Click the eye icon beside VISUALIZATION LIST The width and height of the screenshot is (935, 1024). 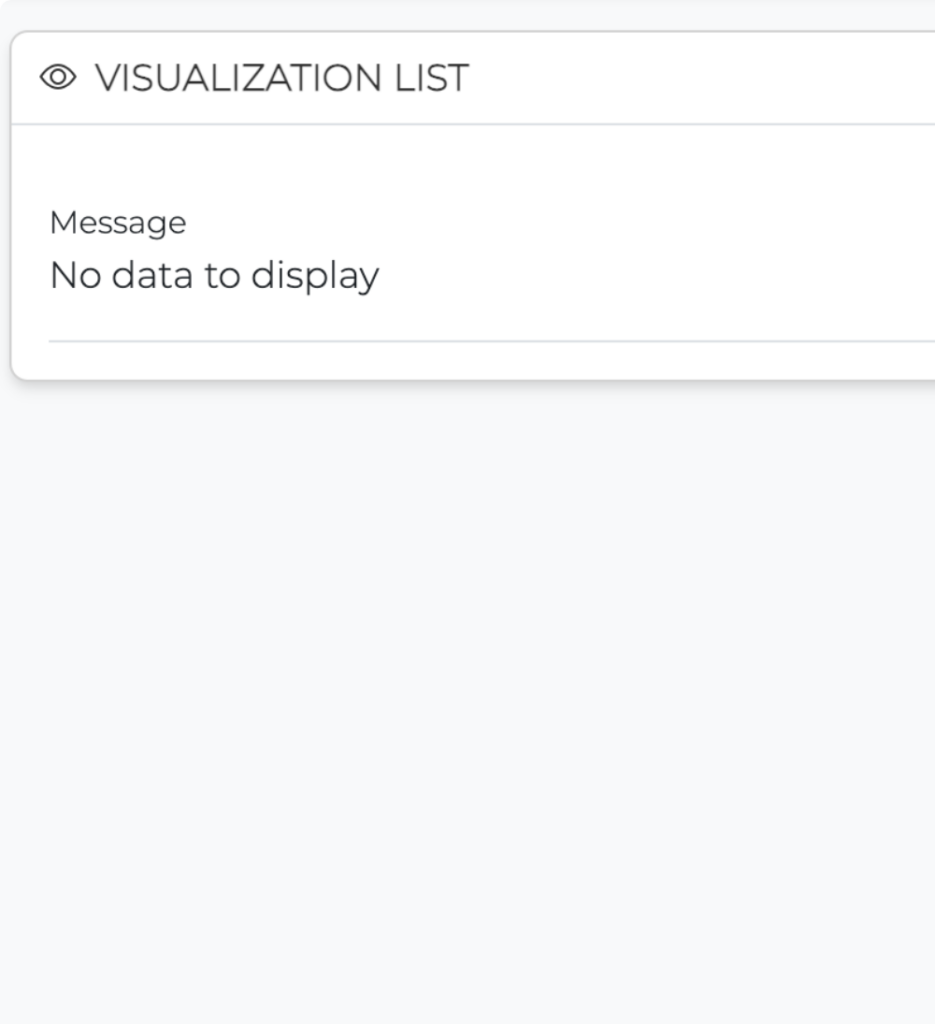click(58, 78)
